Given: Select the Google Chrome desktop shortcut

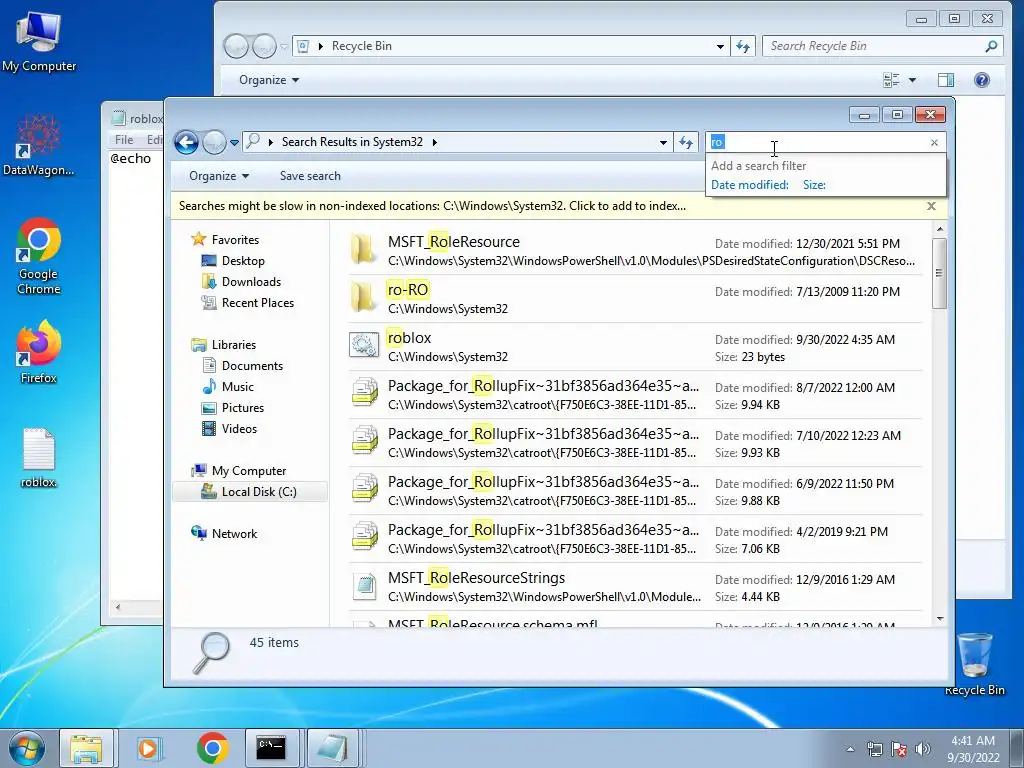Looking at the screenshot, I should click(x=39, y=257).
